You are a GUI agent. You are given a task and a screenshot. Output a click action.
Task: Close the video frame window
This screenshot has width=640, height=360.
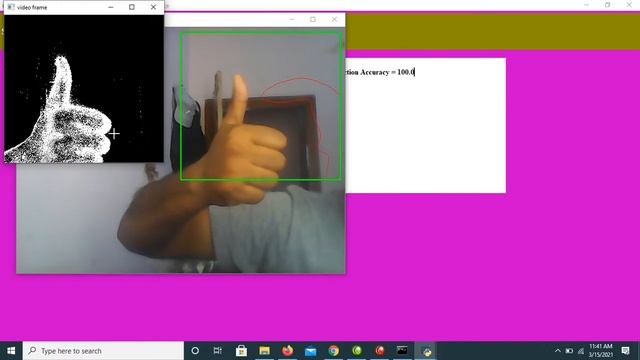(153, 7)
